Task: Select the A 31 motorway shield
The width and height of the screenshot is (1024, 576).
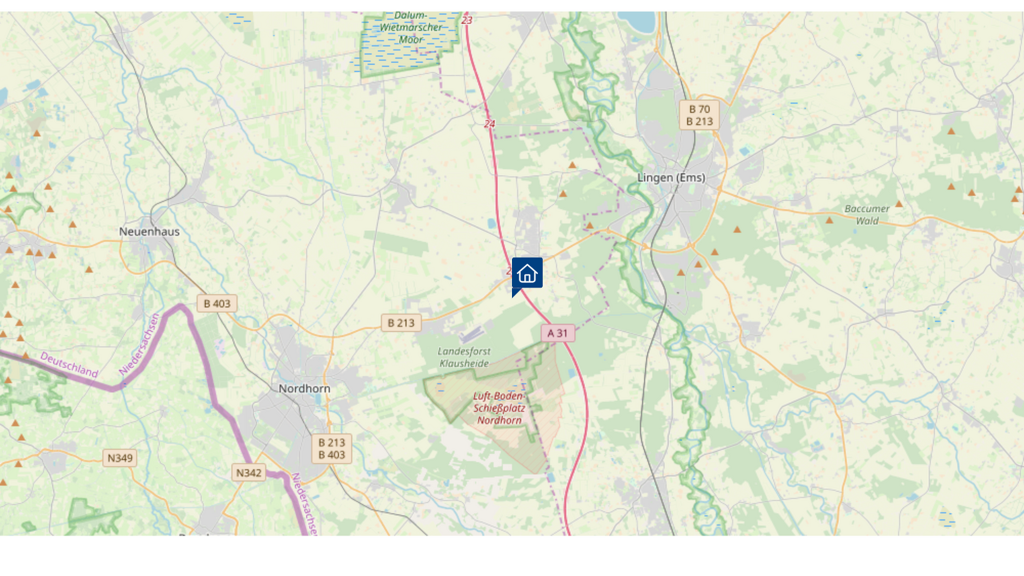Action: (558, 333)
